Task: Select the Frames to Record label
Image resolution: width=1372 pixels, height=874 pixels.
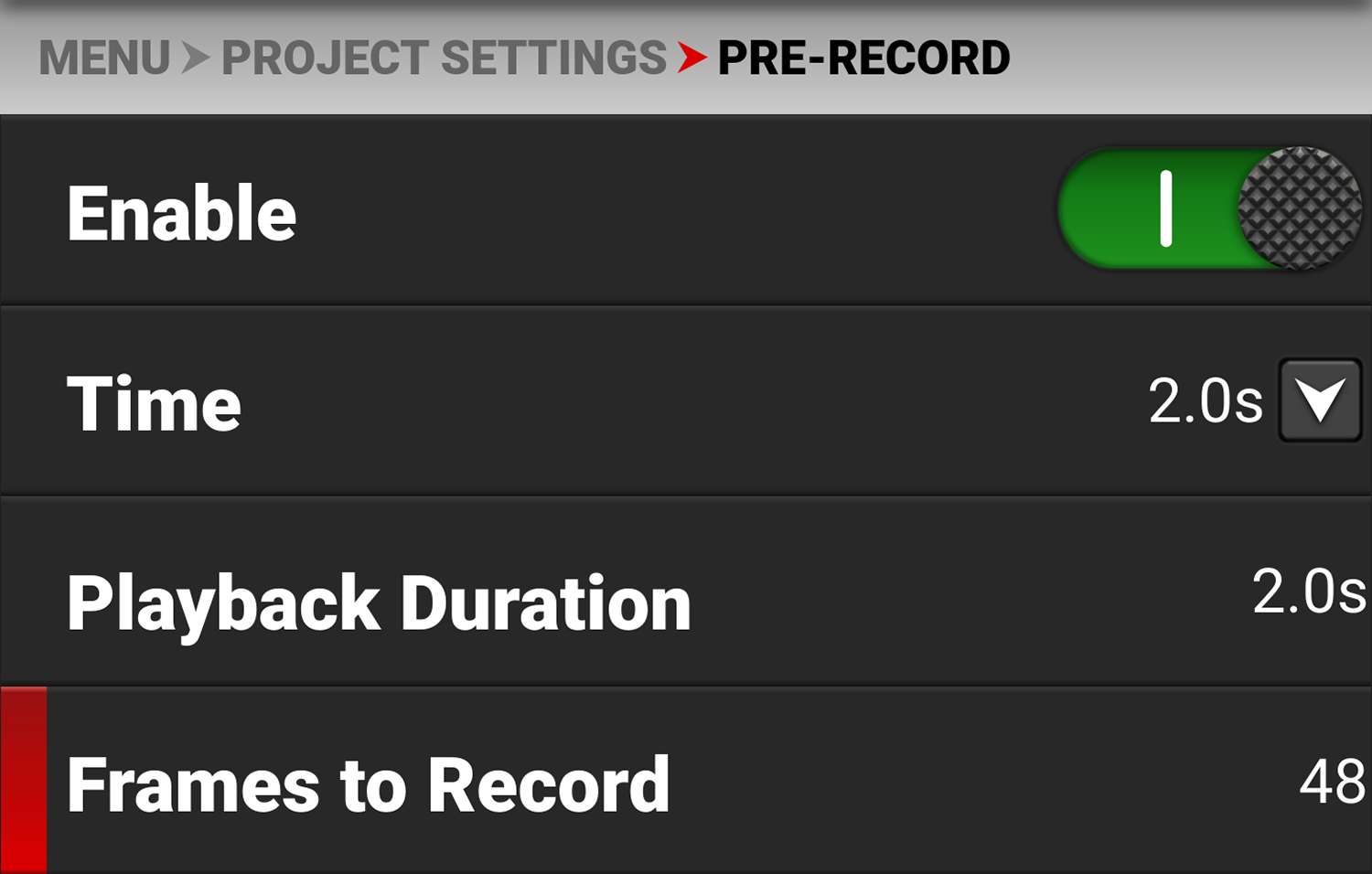Action: [368, 784]
